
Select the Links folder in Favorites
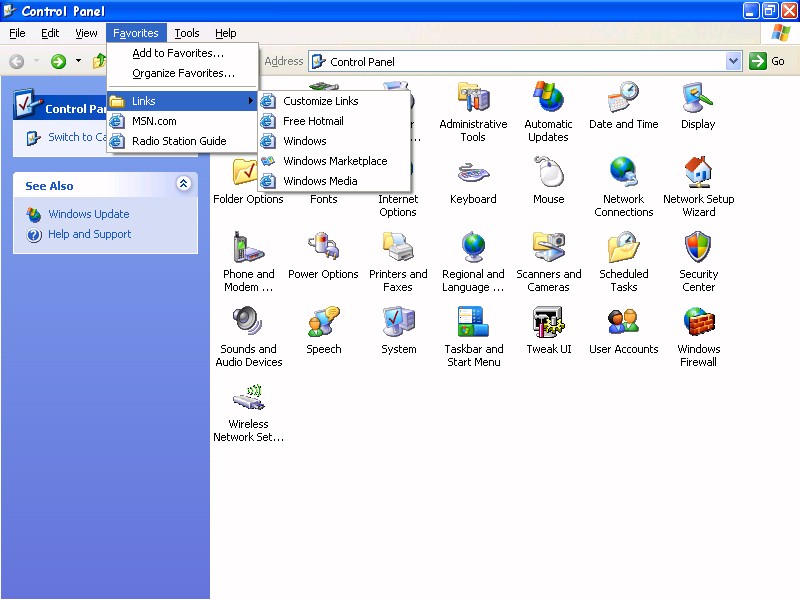(182, 101)
